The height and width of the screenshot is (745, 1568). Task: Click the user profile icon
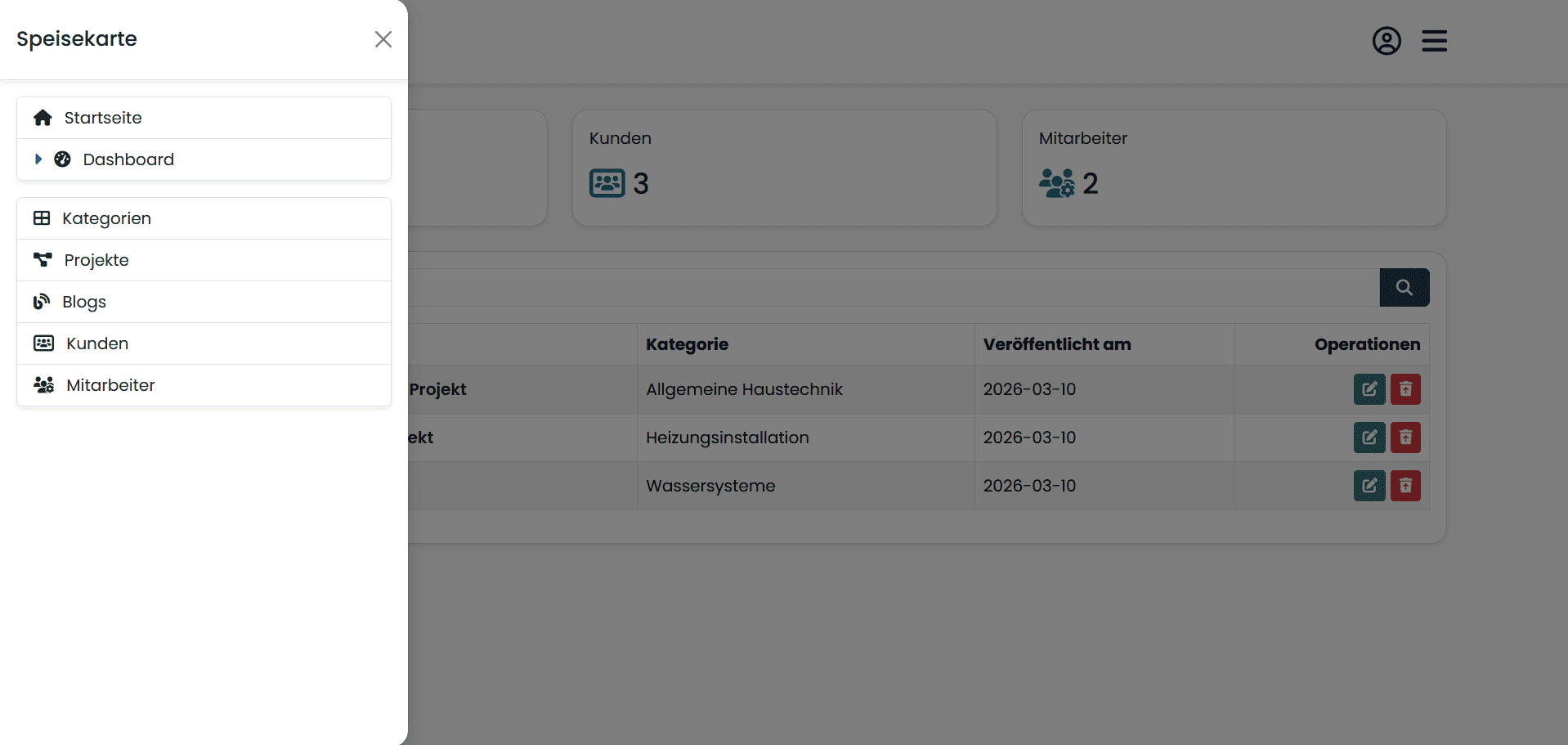1386,41
